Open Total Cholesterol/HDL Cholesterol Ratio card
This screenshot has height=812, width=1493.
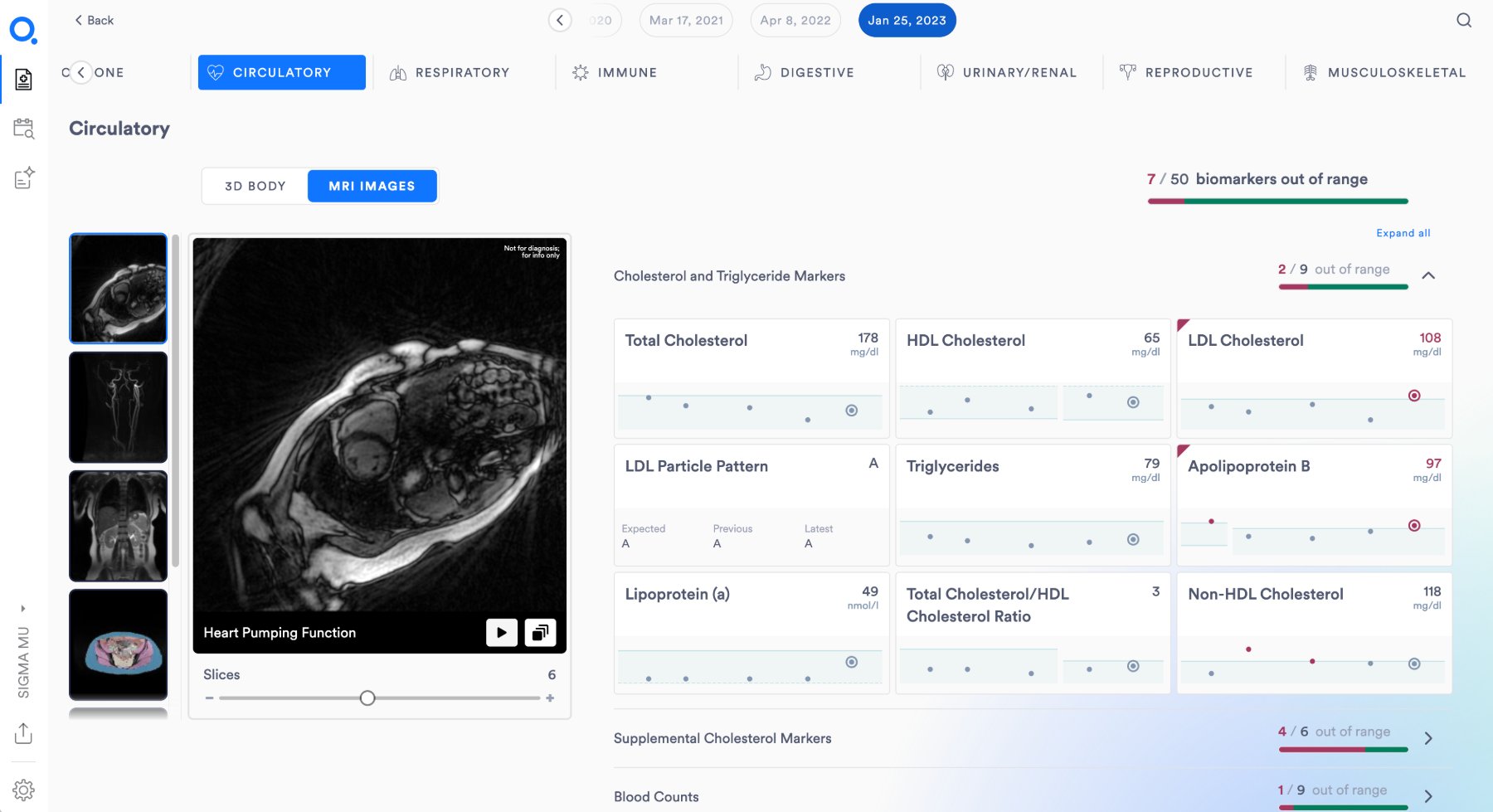coord(1033,633)
